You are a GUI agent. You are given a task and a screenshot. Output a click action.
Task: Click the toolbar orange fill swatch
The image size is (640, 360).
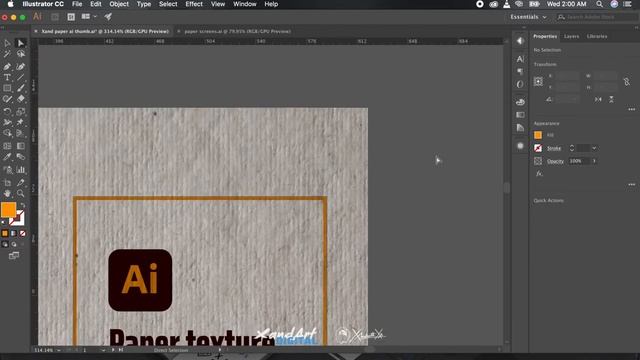coord(8,210)
